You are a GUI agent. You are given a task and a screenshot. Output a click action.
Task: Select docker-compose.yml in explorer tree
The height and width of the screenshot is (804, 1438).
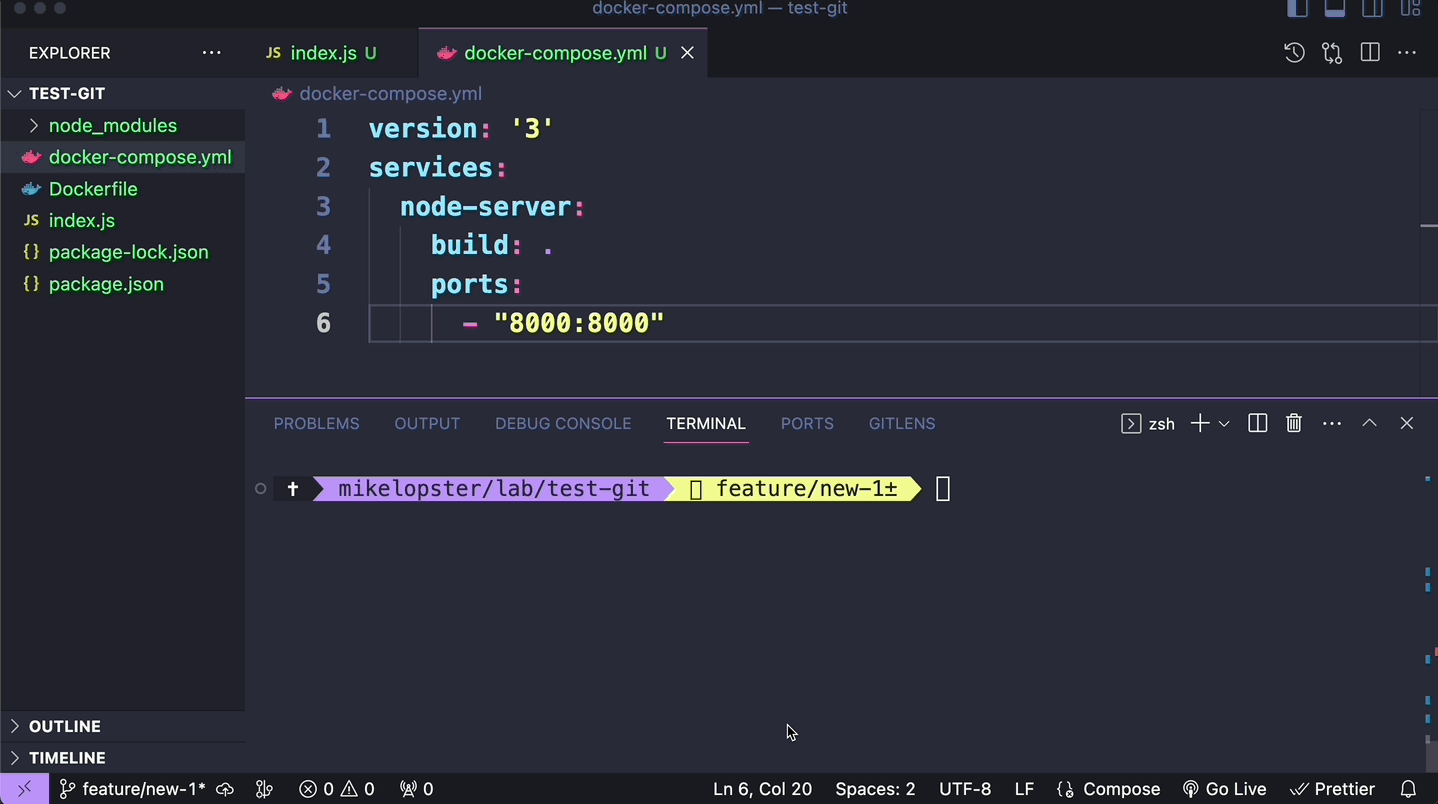pyautogui.click(x=122, y=157)
